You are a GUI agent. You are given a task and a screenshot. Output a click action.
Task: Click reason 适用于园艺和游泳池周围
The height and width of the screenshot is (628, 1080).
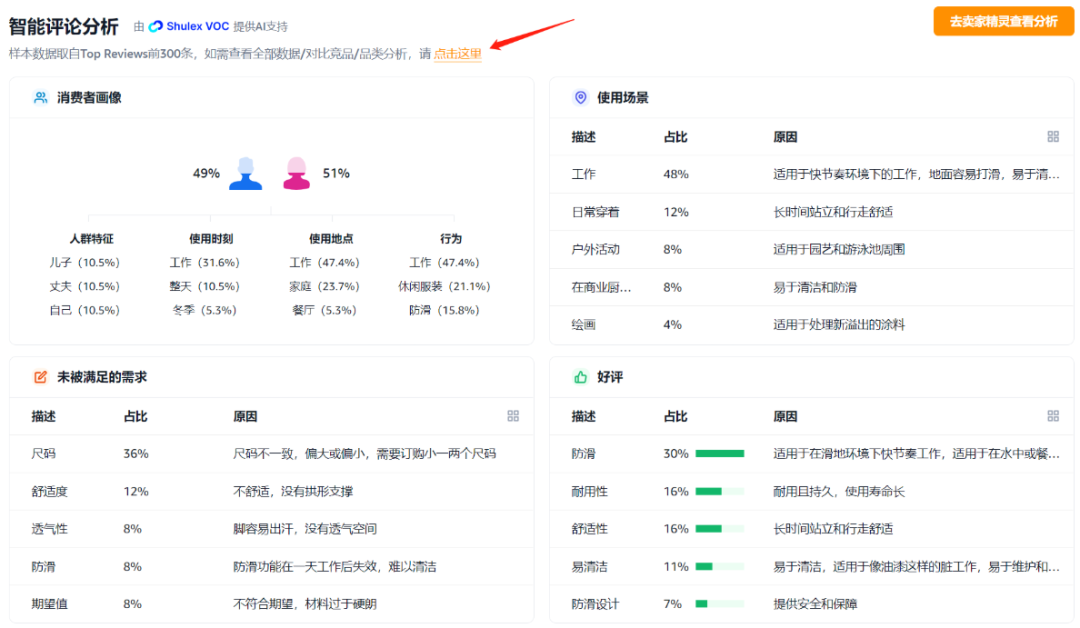click(839, 249)
